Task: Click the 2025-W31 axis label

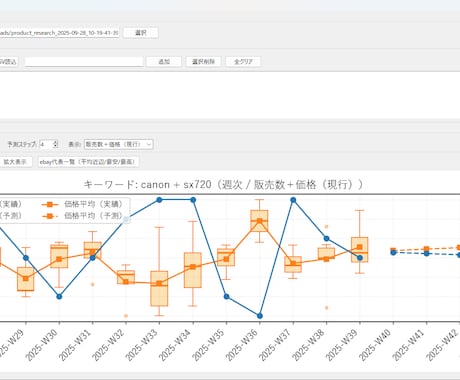Action: coord(75,345)
